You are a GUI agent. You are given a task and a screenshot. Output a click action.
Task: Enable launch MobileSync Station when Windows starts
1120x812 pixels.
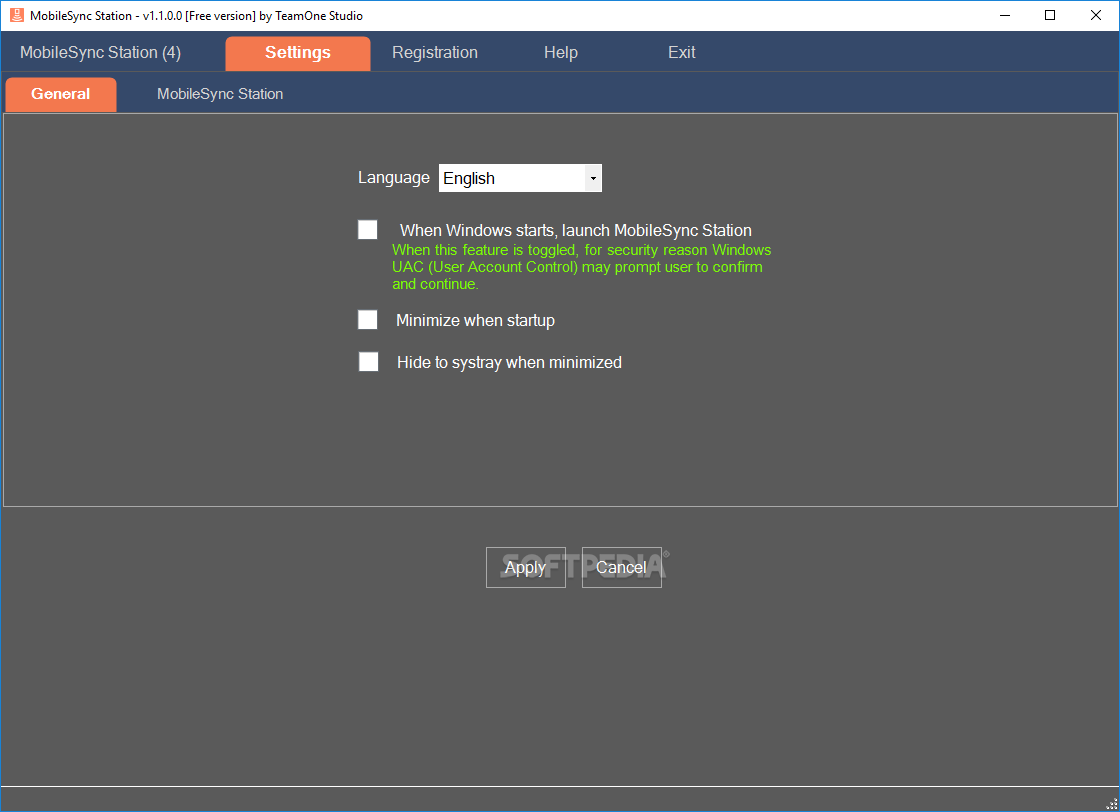[x=368, y=230]
